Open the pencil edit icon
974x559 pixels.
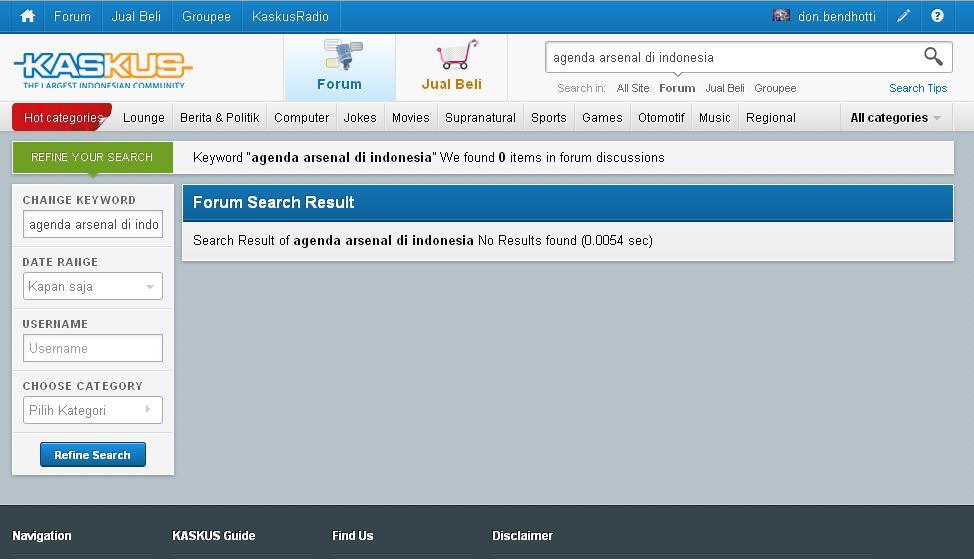coord(903,16)
